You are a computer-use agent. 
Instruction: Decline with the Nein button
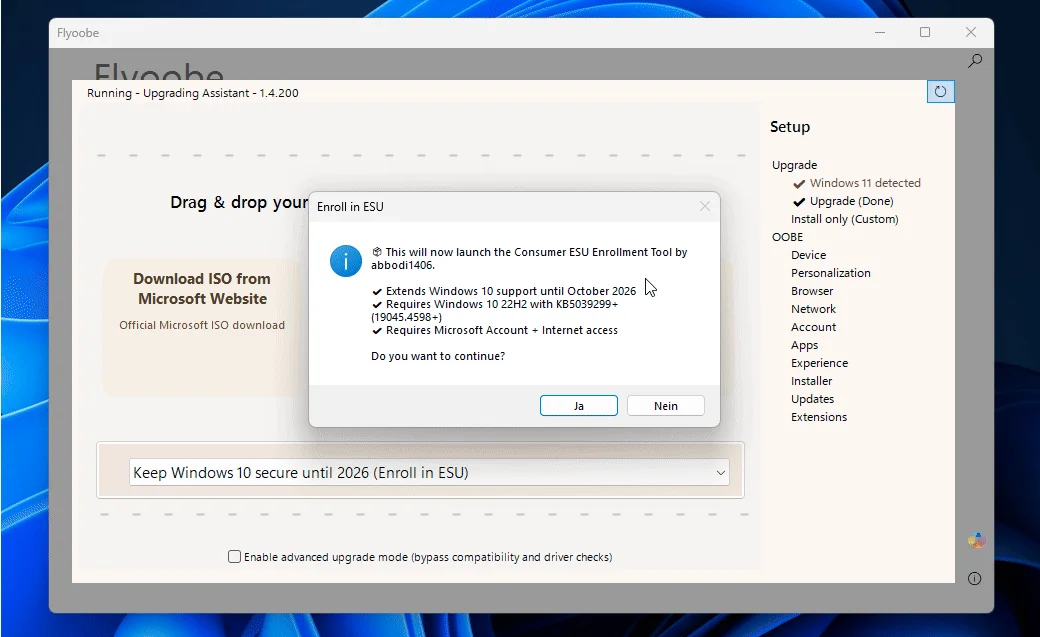(x=665, y=405)
